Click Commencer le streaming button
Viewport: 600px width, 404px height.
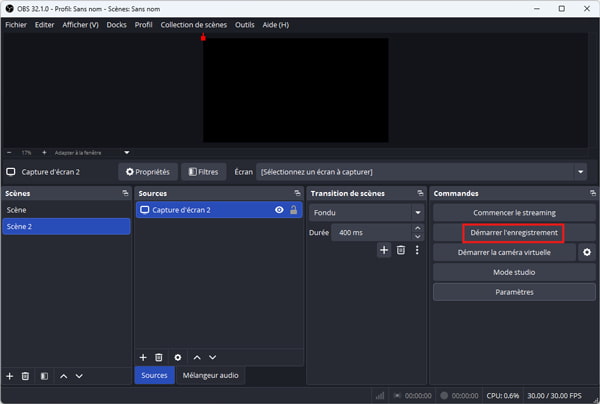pyautogui.click(x=513, y=213)
